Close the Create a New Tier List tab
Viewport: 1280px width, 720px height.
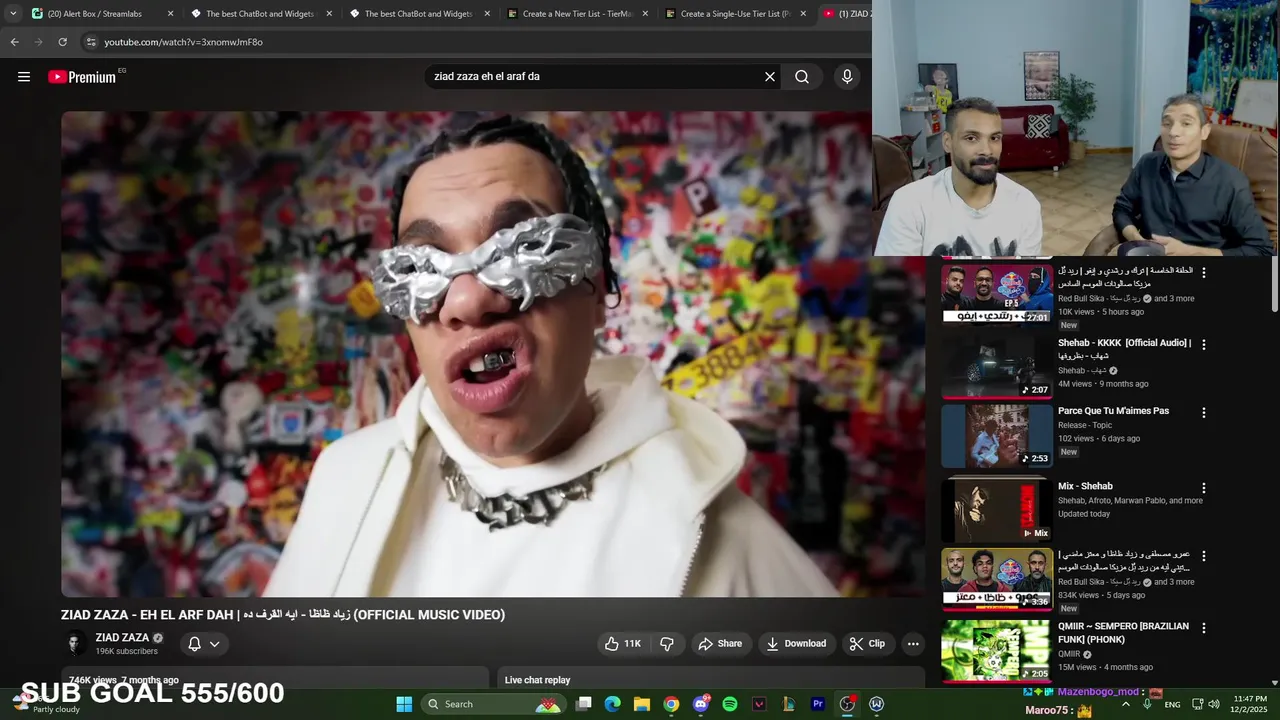[645, 14]
